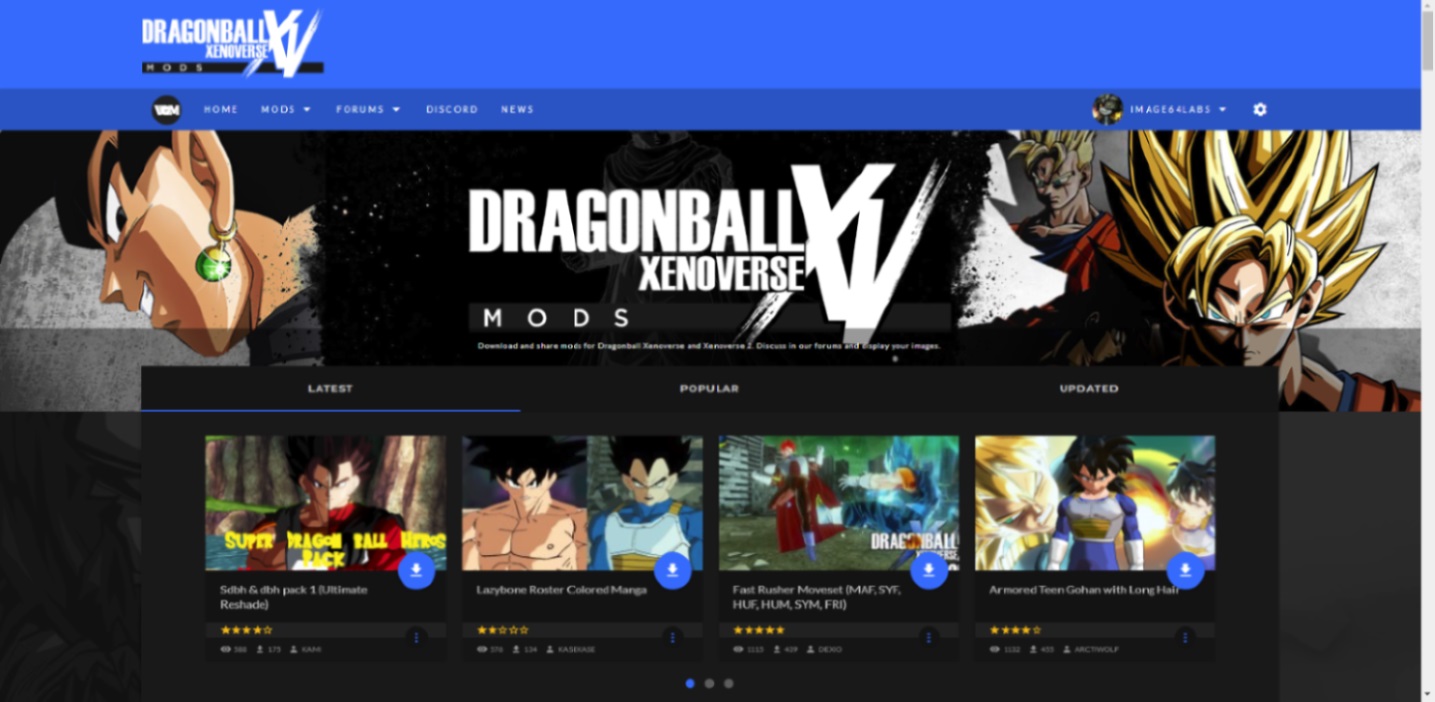Image resolution: width=1435 pixels, height=702 pixels.
Task: Click the scrollbar down arrow
Action: [x=1428, y=694]
